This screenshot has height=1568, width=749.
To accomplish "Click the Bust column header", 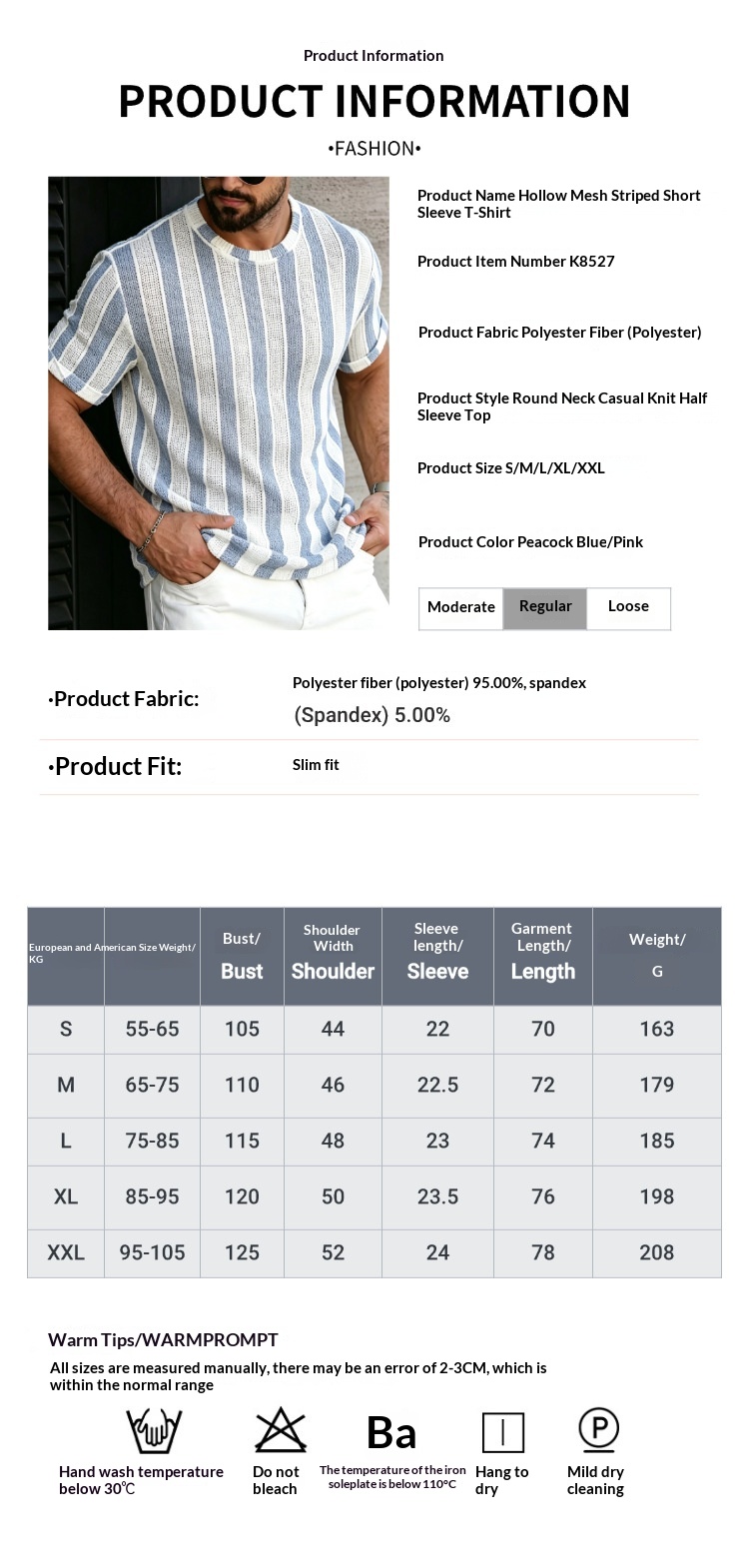I will coord(242,956).
